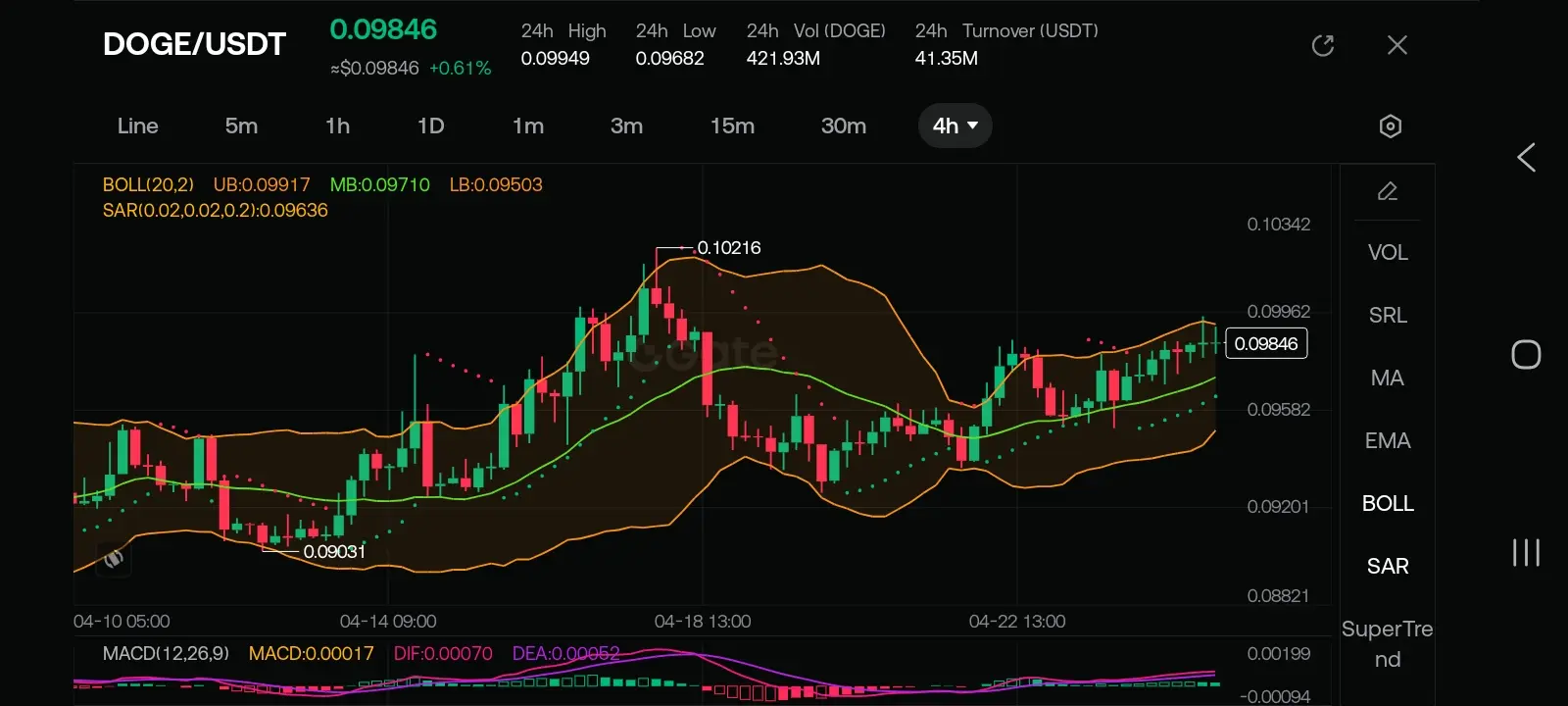1568x706 pixels.
Task: Select the 30m timeframe
Action: click(x=844, y=126)
